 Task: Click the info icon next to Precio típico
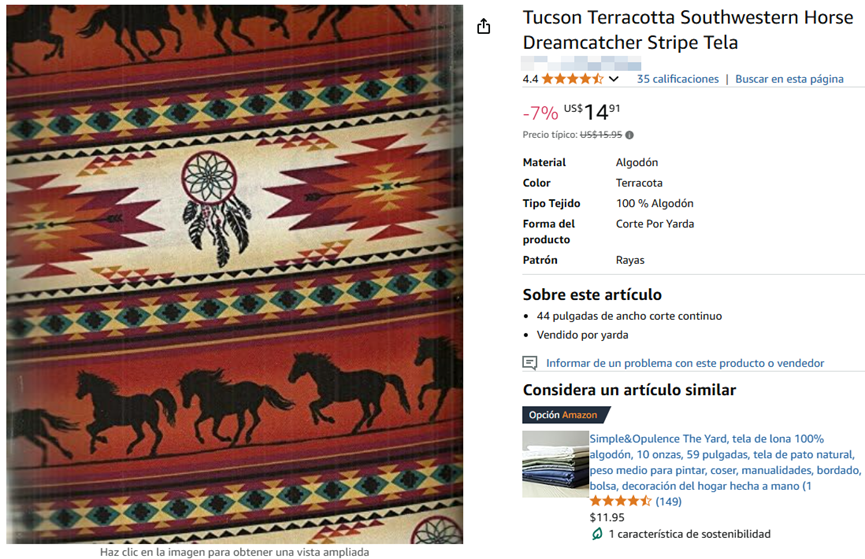pyautogui.click(x=629, y=135)
